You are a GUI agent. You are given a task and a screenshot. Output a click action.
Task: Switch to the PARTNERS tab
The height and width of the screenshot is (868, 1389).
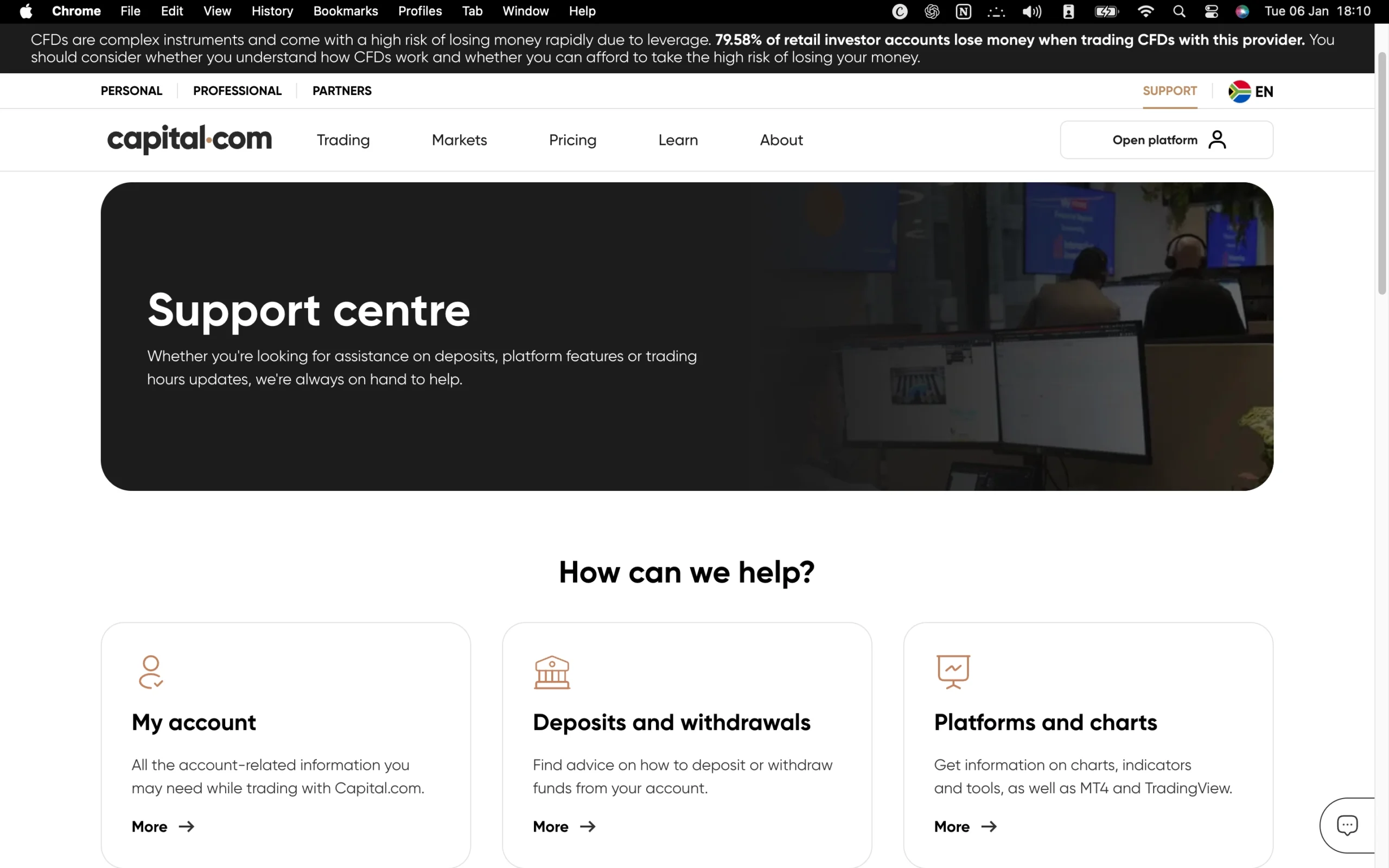click(x=341, y=91)
